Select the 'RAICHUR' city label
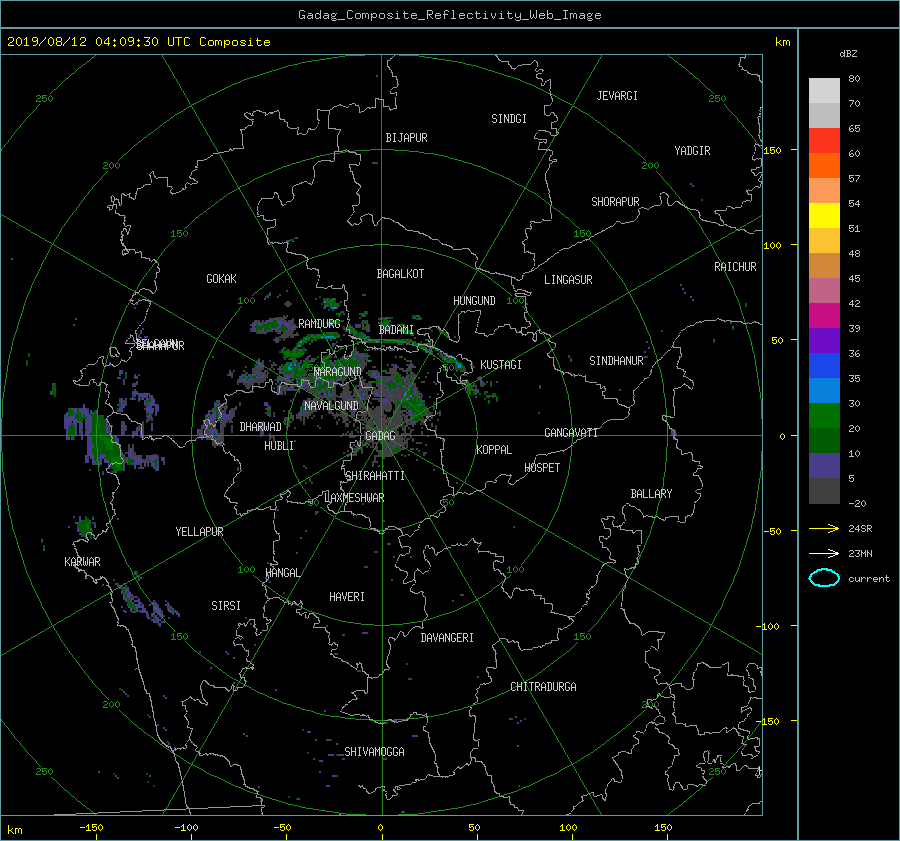This screenshot has height=841, width=900. [x=735, y=267]
